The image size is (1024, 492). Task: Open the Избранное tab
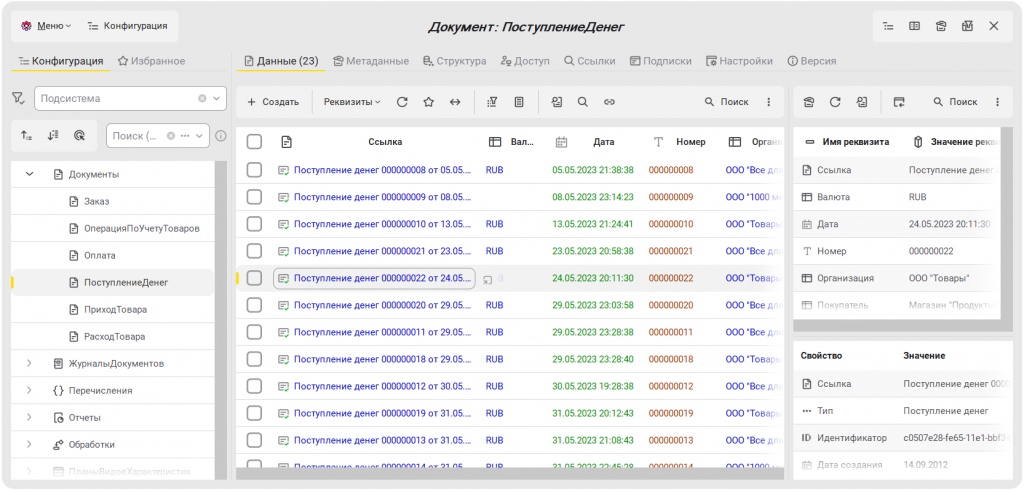click(151, 61)
